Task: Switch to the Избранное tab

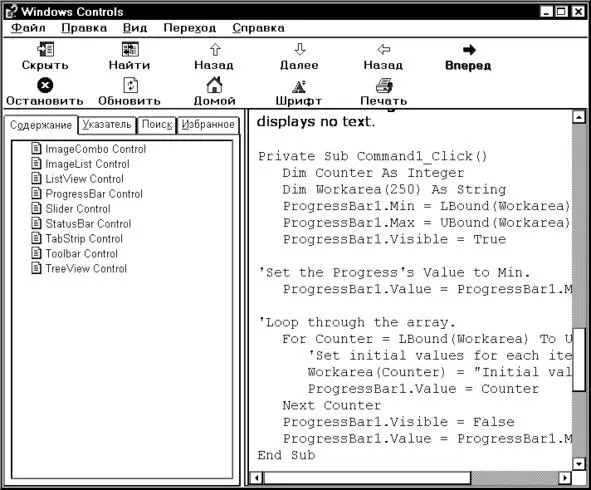Action: click(208, 125)
